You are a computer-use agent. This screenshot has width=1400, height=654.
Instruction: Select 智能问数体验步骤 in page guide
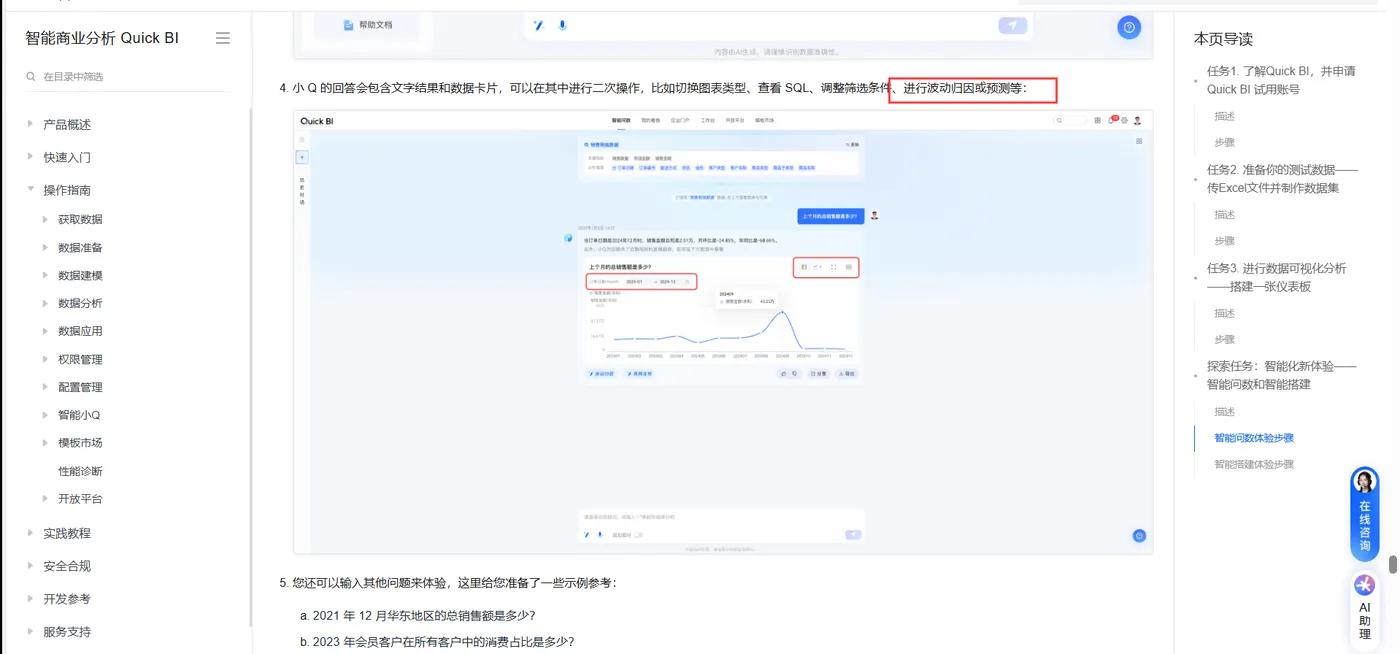1254,438
